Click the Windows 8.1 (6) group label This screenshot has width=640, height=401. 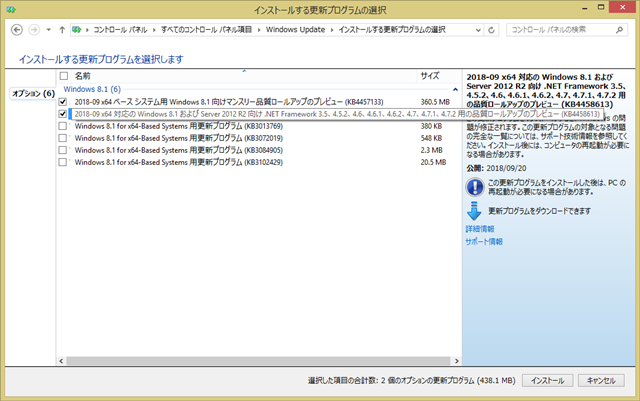[x=92, y=89]
